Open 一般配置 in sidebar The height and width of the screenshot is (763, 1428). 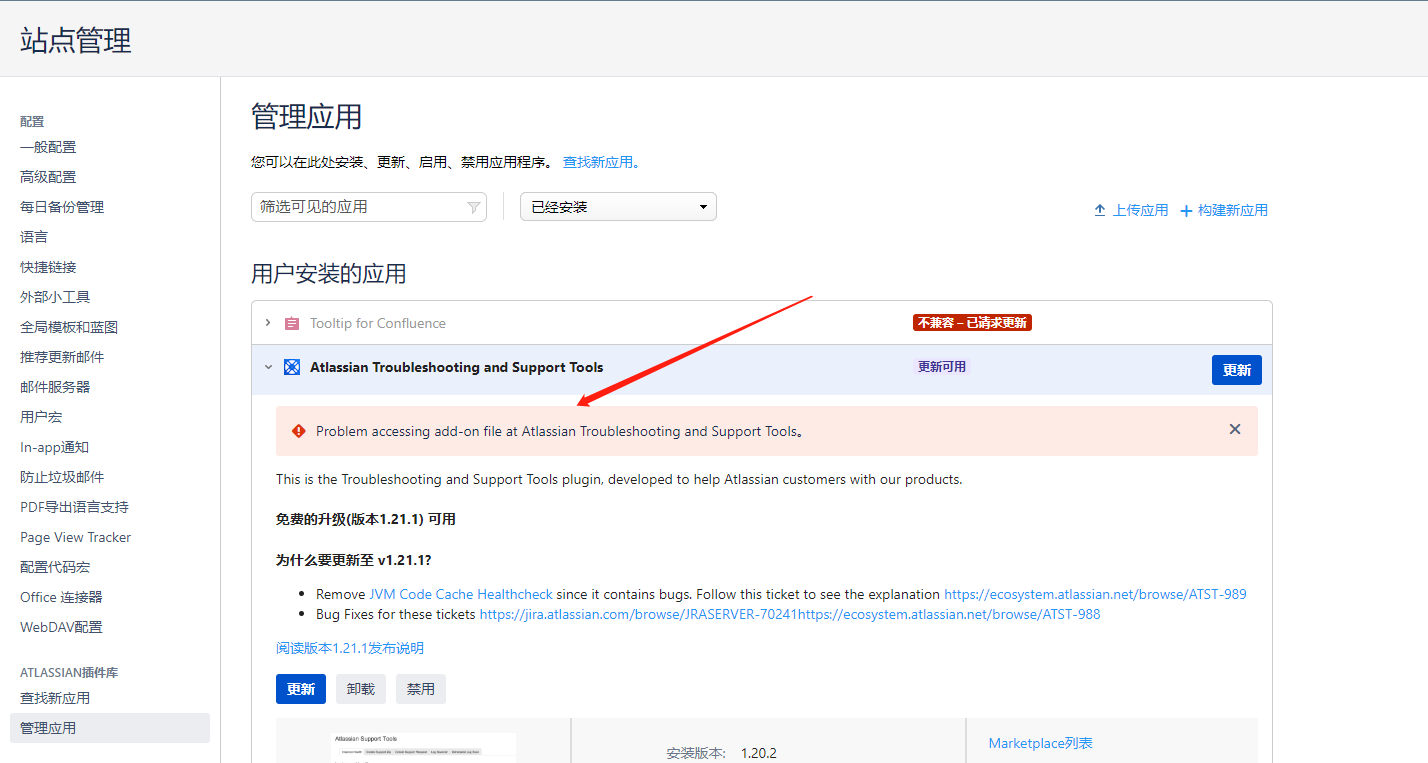click(x=48, y=147)
